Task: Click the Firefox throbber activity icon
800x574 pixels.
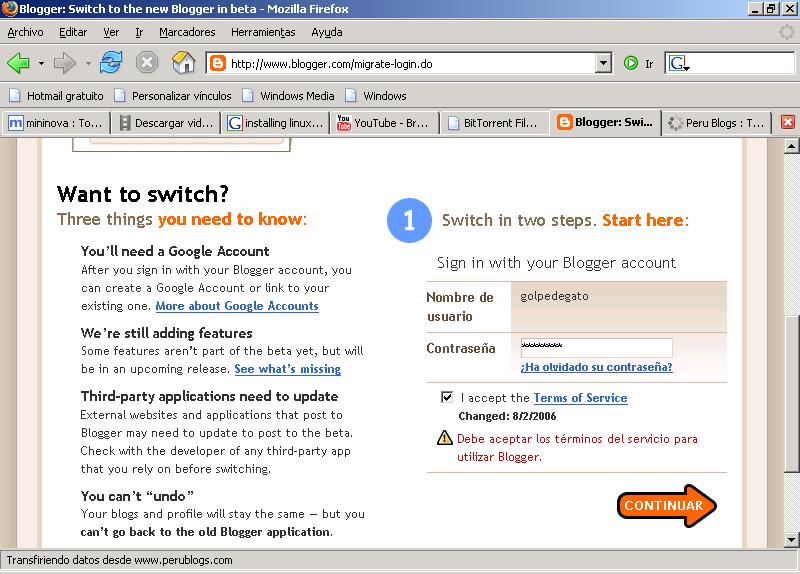Action: [787, 32]
